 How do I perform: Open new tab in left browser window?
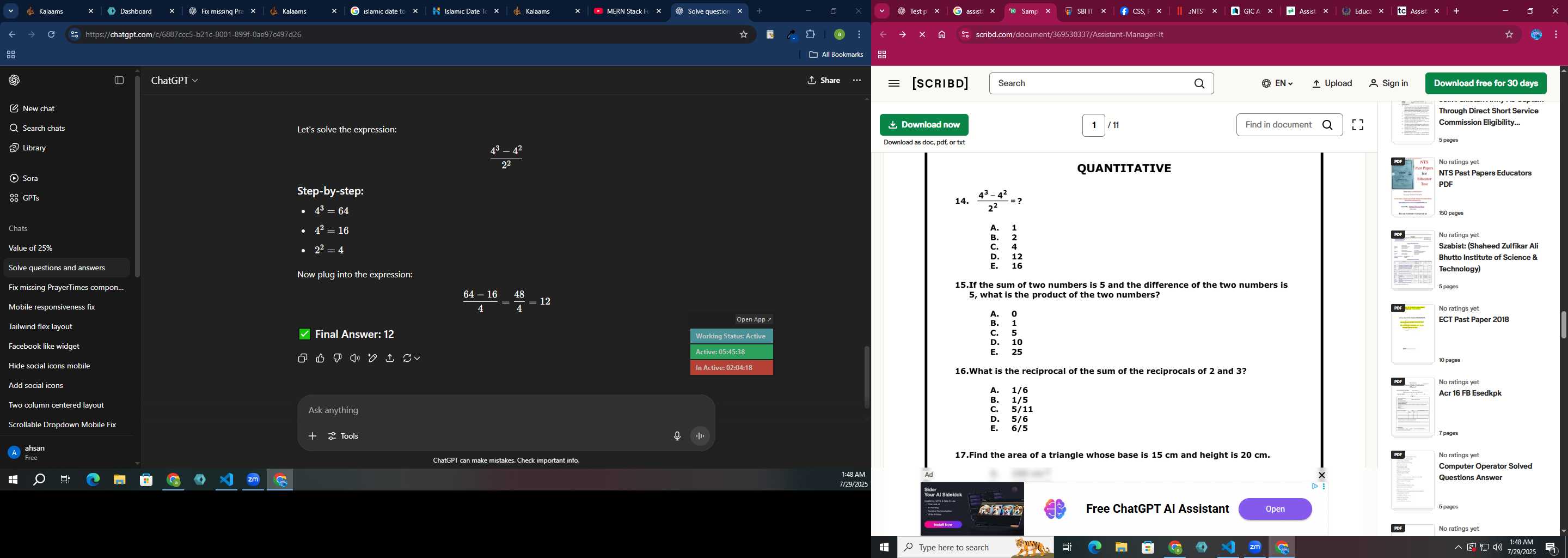point(759,11)
